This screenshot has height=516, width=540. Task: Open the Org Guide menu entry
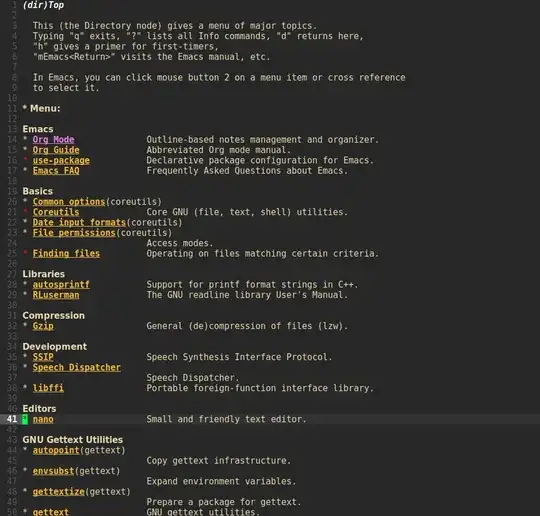56,150
